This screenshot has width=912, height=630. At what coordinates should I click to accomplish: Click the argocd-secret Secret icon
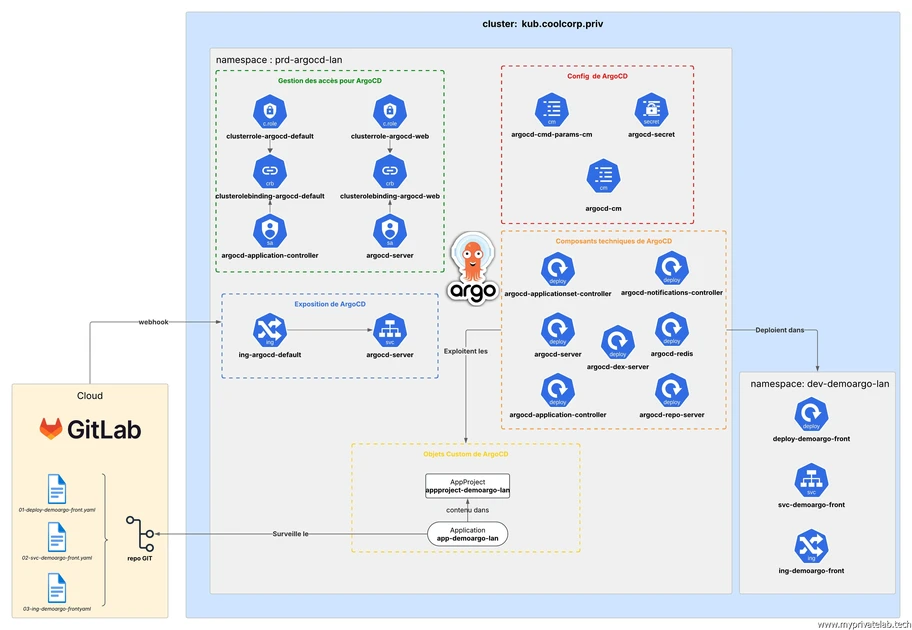tap(651, 112)
